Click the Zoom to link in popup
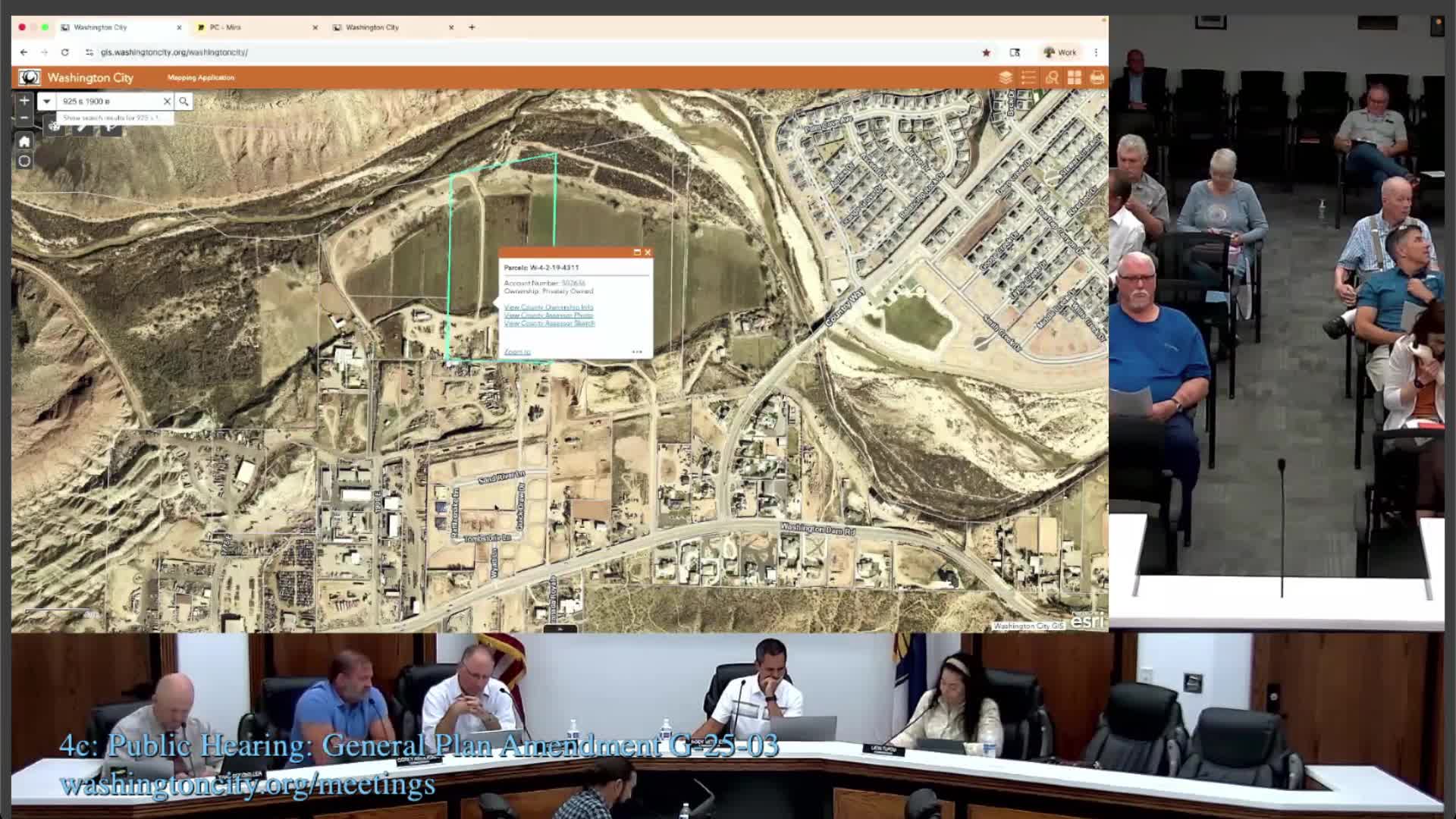1456x819 pixels. coord(517,352)
